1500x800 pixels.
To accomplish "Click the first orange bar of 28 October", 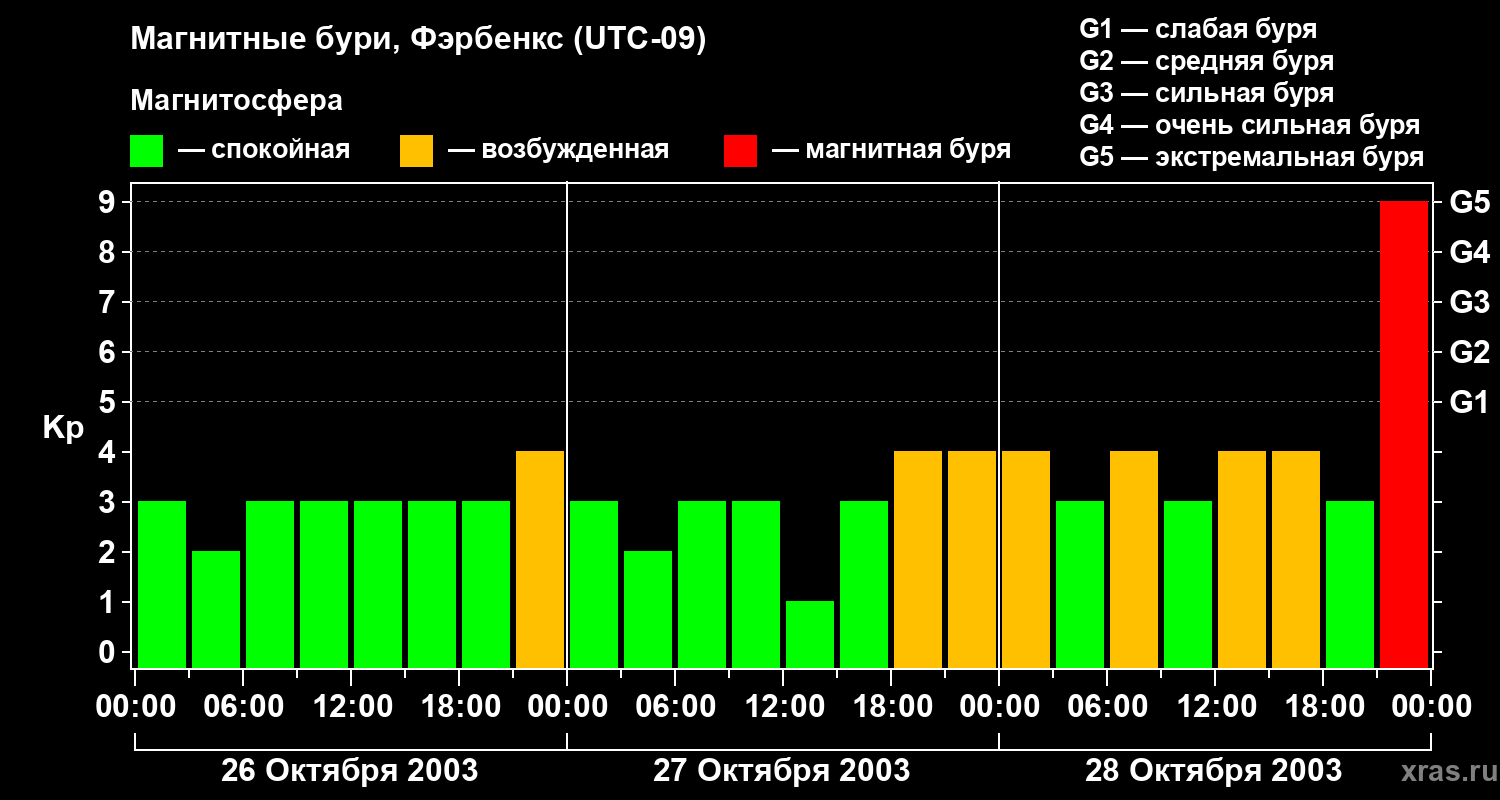I will click(x=1026, y=559).
